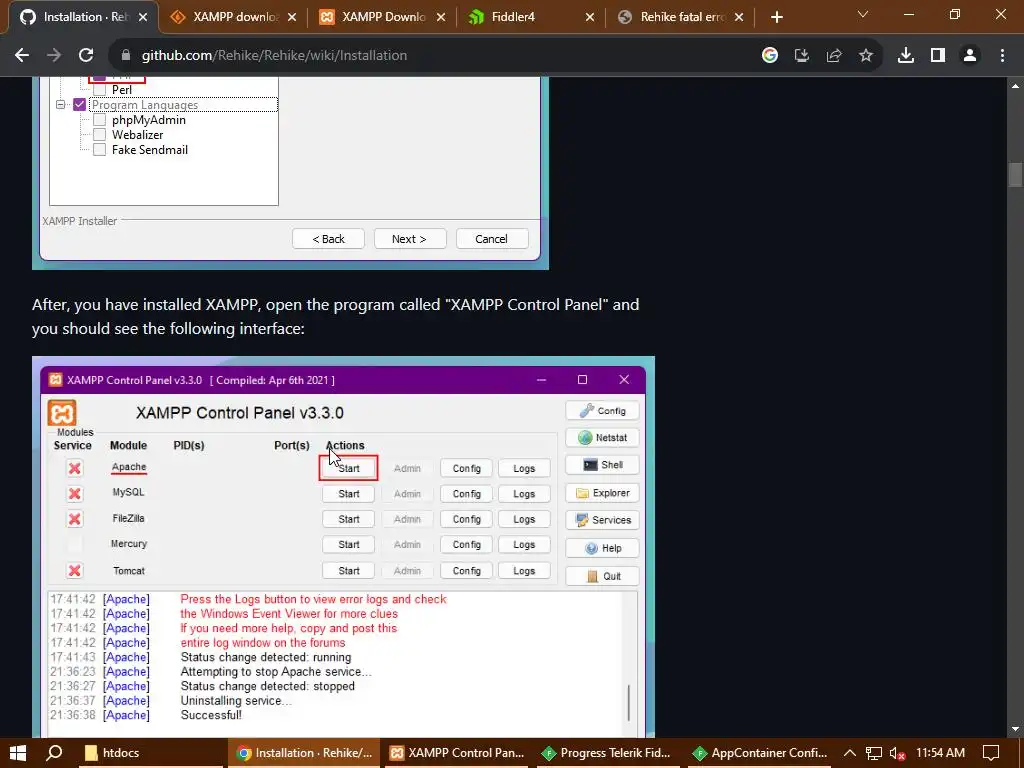Open the tab search chevron
Screen dimensions: 1024x768
pos(863,14)
